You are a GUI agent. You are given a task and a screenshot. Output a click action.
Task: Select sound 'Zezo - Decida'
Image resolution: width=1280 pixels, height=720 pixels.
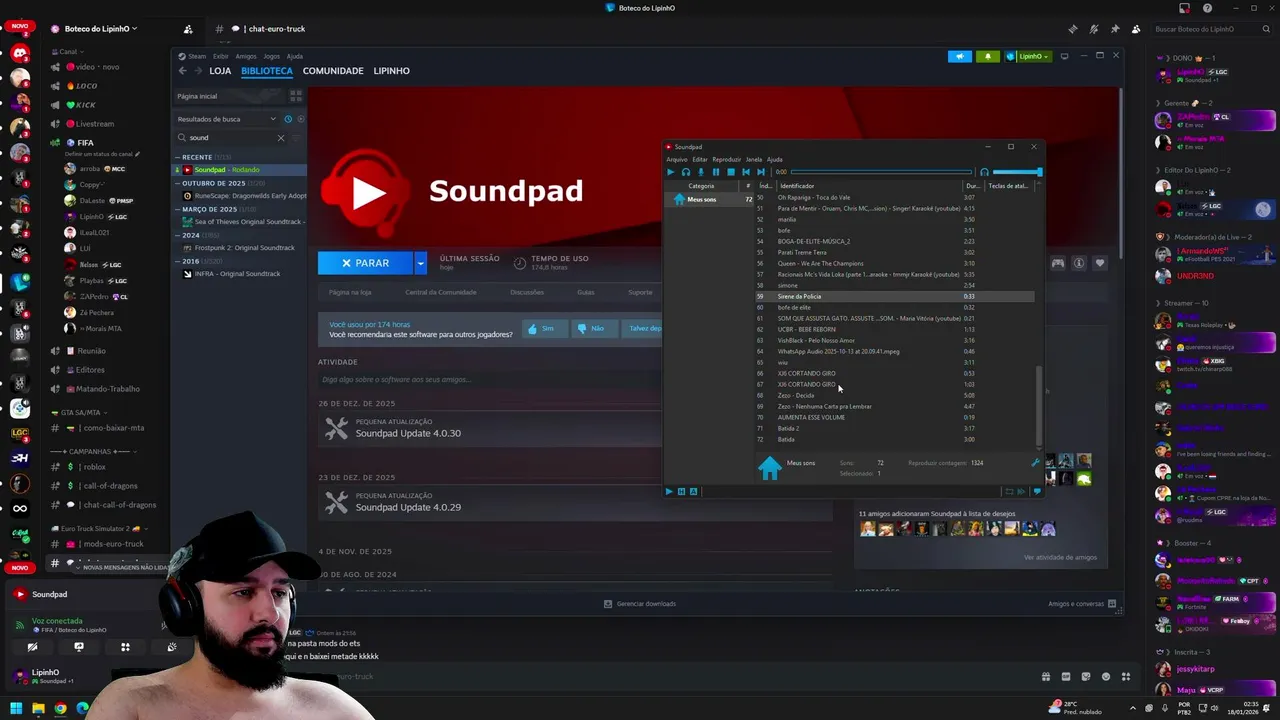pos(796,395)
